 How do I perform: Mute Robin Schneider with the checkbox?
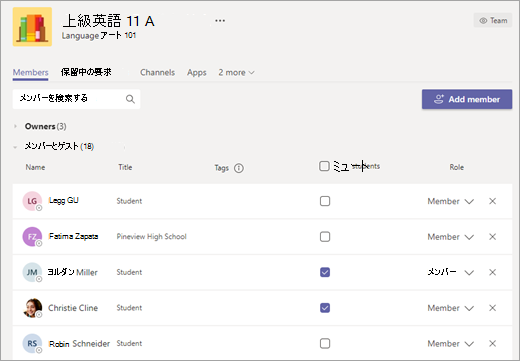click(x=325, y=343)
